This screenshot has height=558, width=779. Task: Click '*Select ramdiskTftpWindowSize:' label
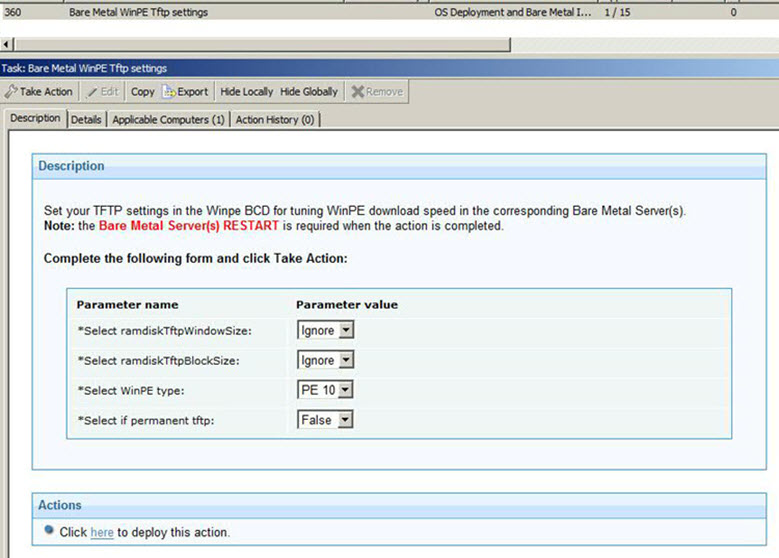pos(164,330)
